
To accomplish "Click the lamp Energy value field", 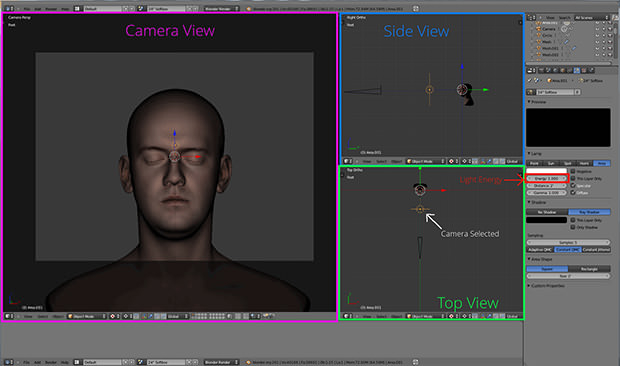I will 547,178.
